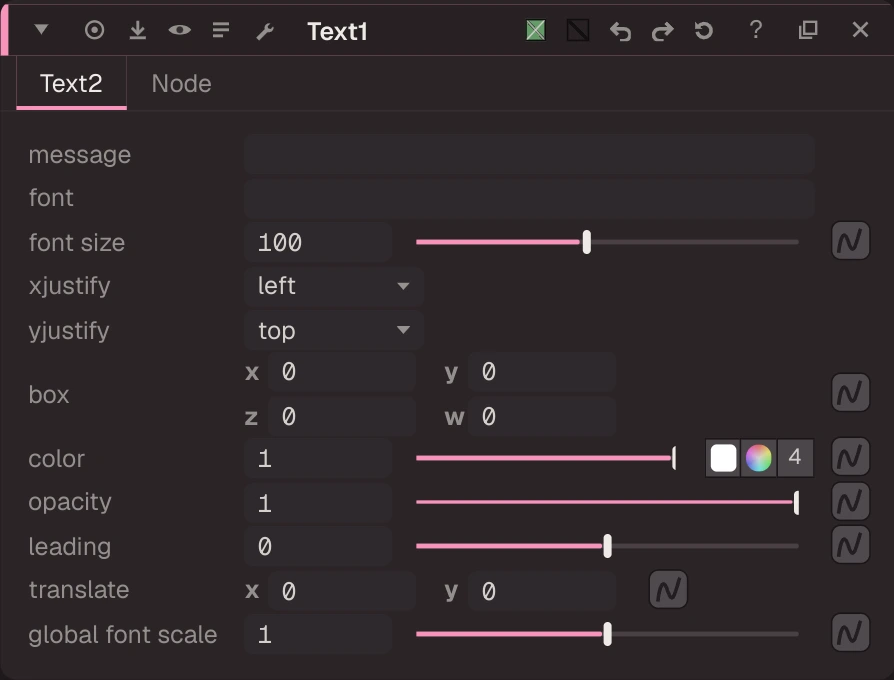The width and height of the screenshot is (894, 680).
Task: Click the white color swatch
Action: point(723,458)
